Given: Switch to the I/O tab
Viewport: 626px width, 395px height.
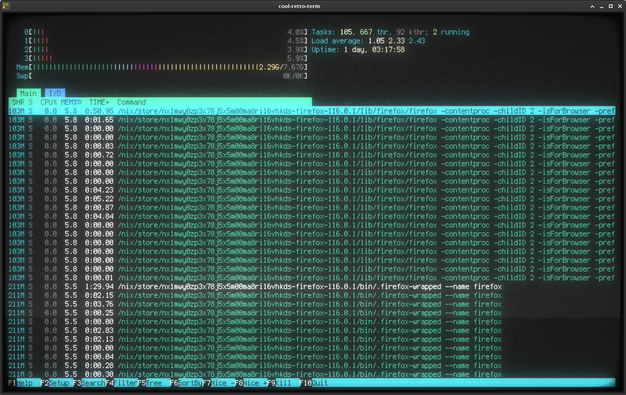Looking at the screenshot, I should pyautogui.click(x=55, y=93).
